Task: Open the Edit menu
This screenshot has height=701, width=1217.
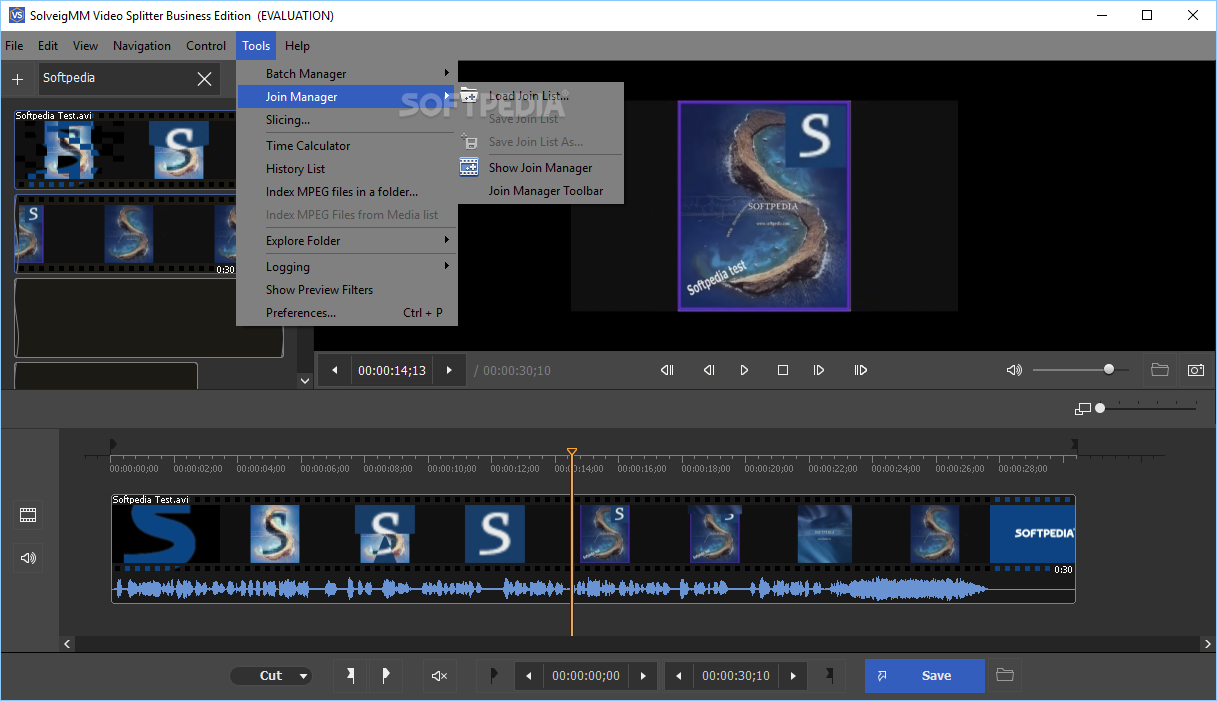Action: 48,45
